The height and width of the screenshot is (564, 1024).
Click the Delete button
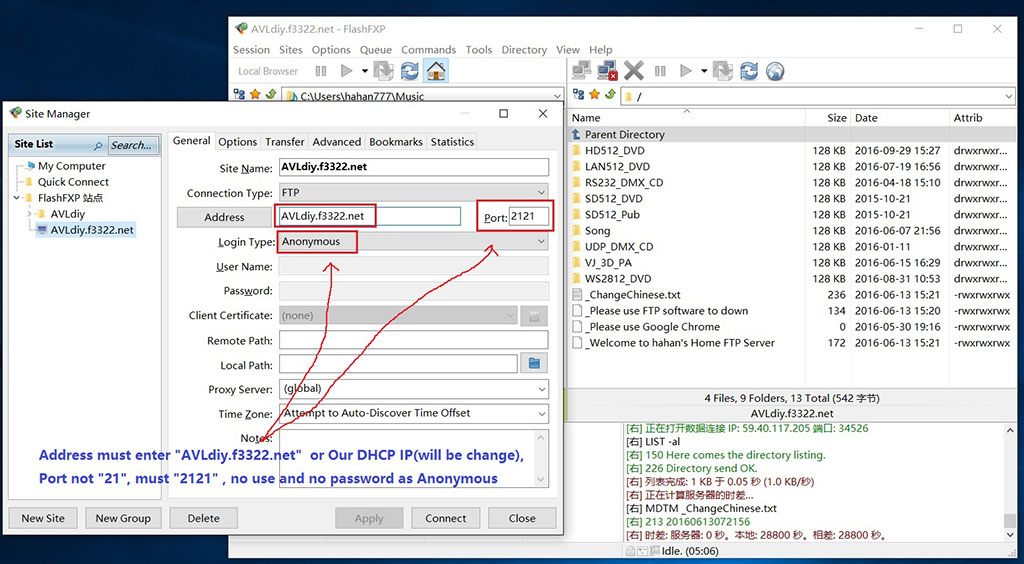(x=203, y=518)
